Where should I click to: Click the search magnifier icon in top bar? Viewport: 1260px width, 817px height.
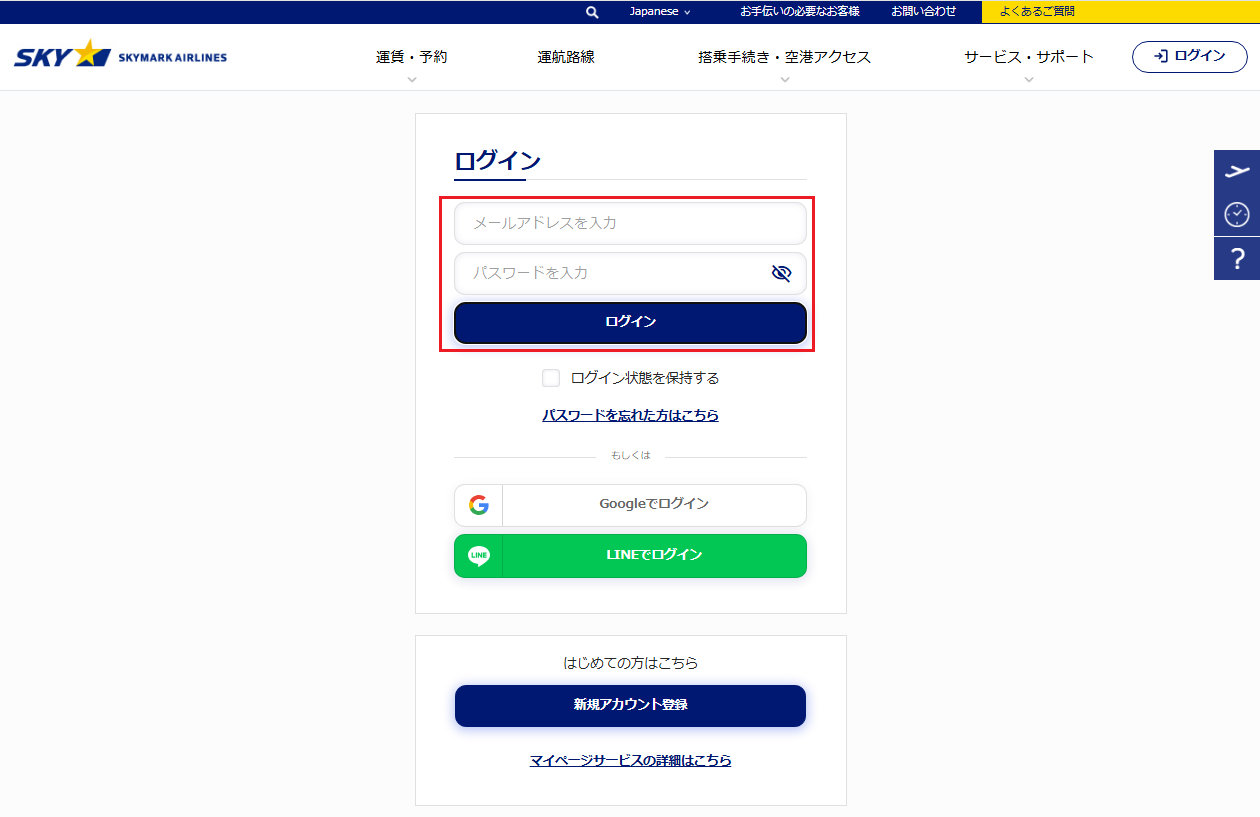pyautogui.click(x=592, y=12)
